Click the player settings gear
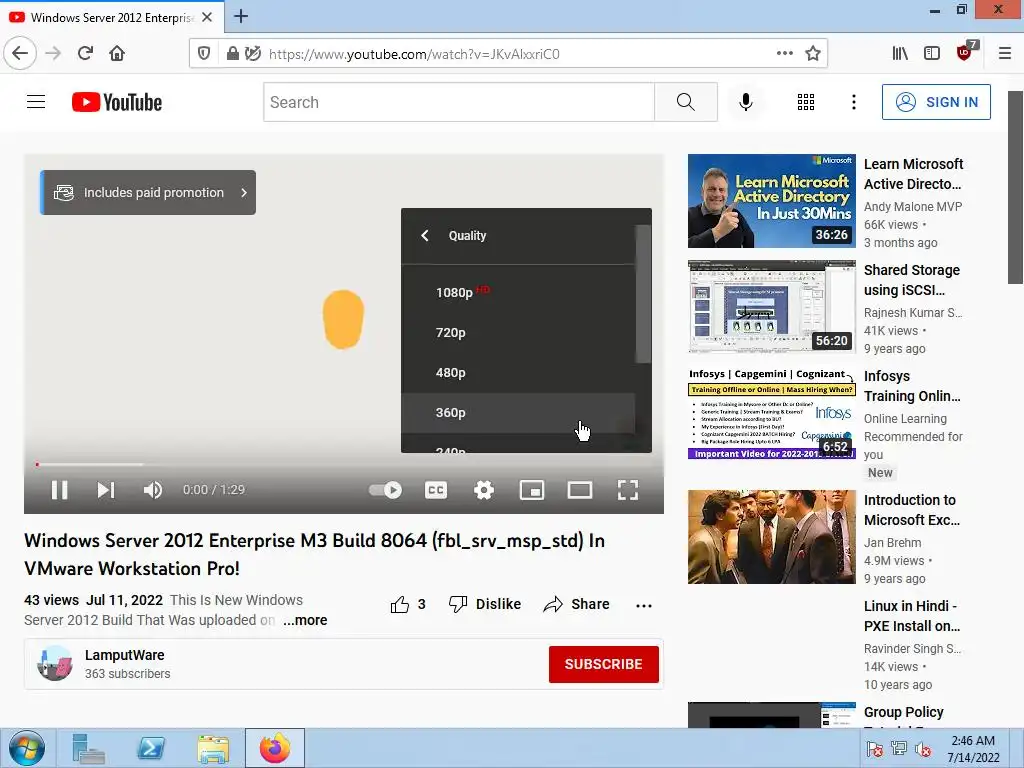 coord(484,490)
